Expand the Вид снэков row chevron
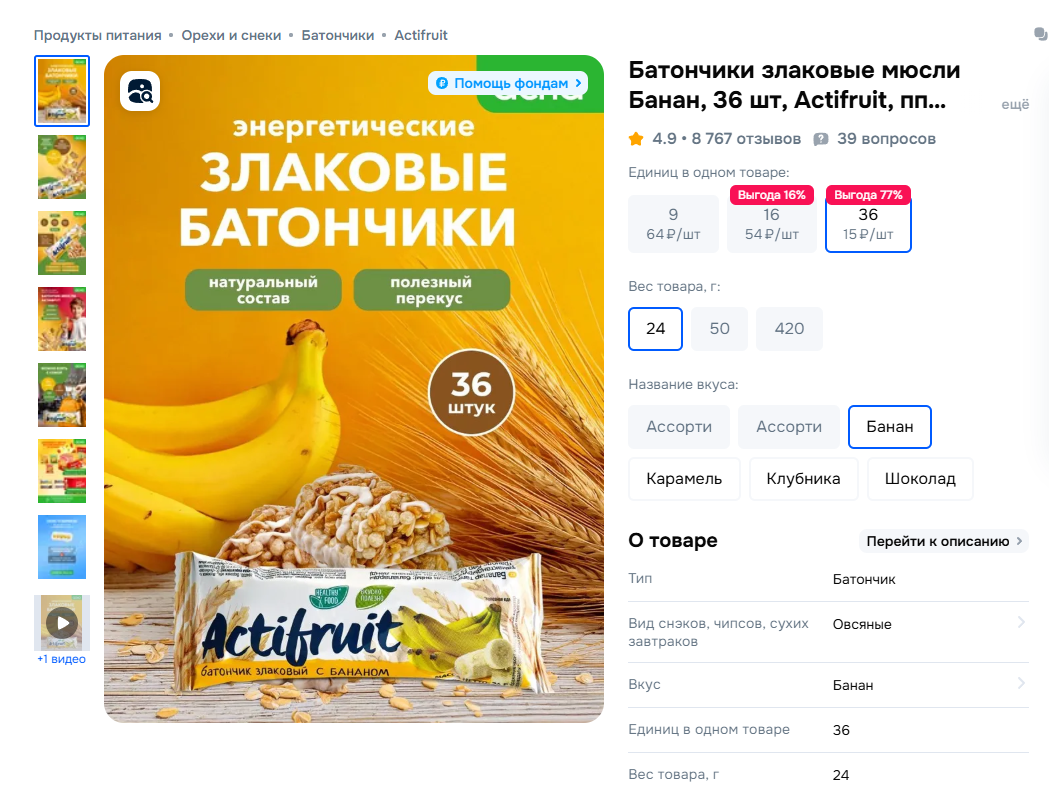The height and width of the screenshot is (805, 1049). tap(1021, 622)
